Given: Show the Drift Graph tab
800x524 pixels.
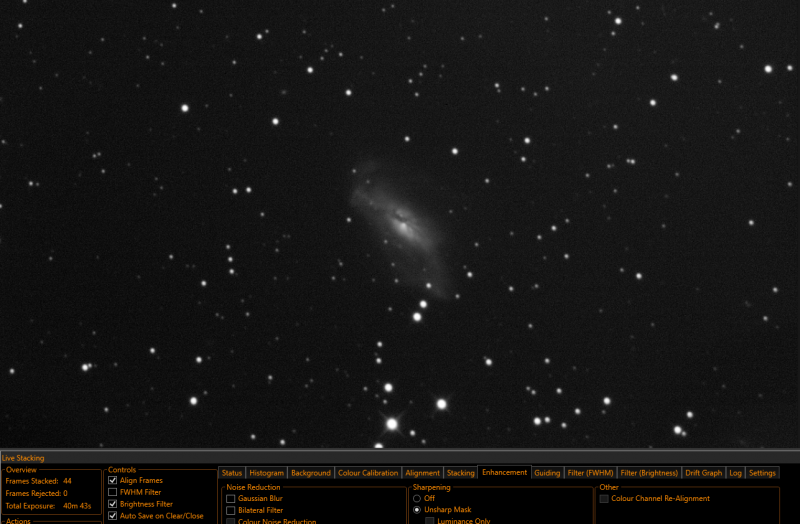Looking at the screenshot, I should pyautogui.click(x=704, y=473).
